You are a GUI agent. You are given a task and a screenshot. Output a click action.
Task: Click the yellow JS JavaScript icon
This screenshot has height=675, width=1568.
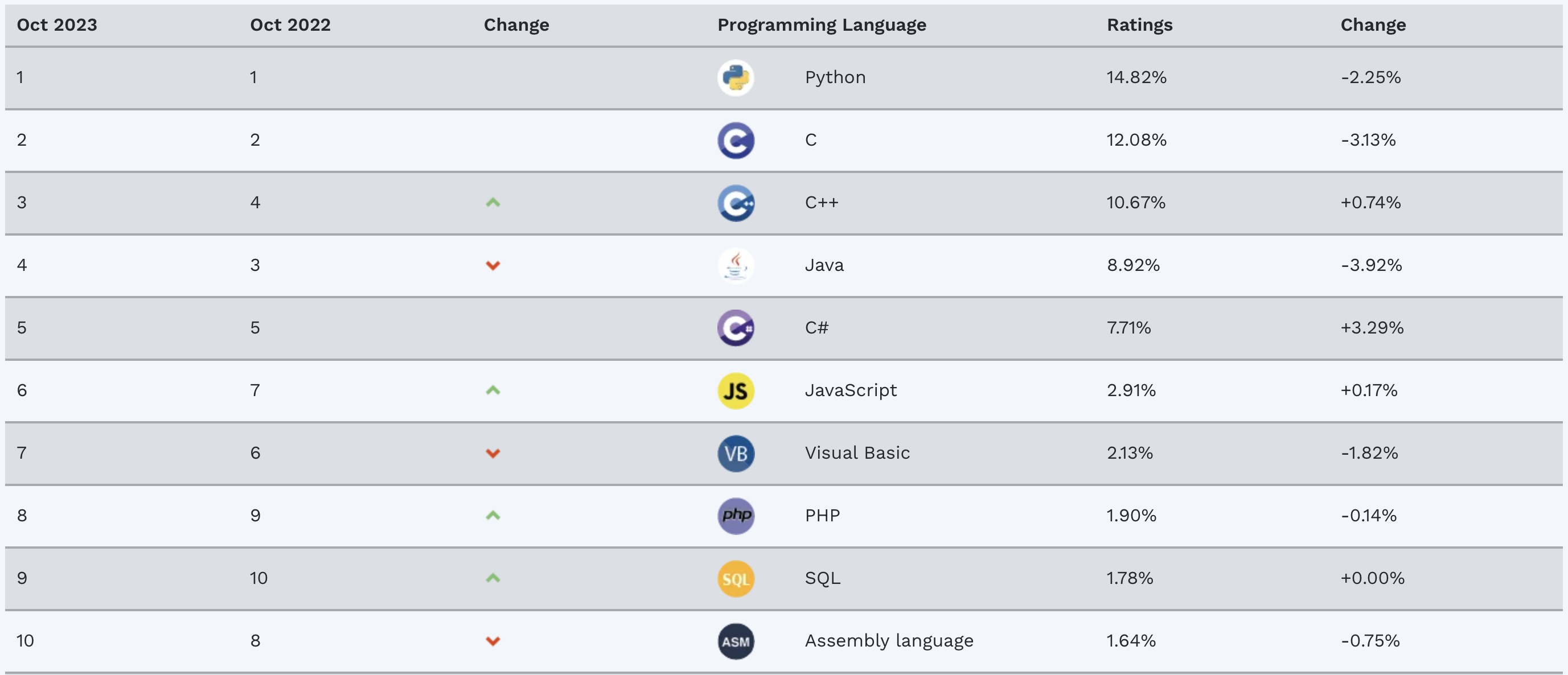coord(735,391)
